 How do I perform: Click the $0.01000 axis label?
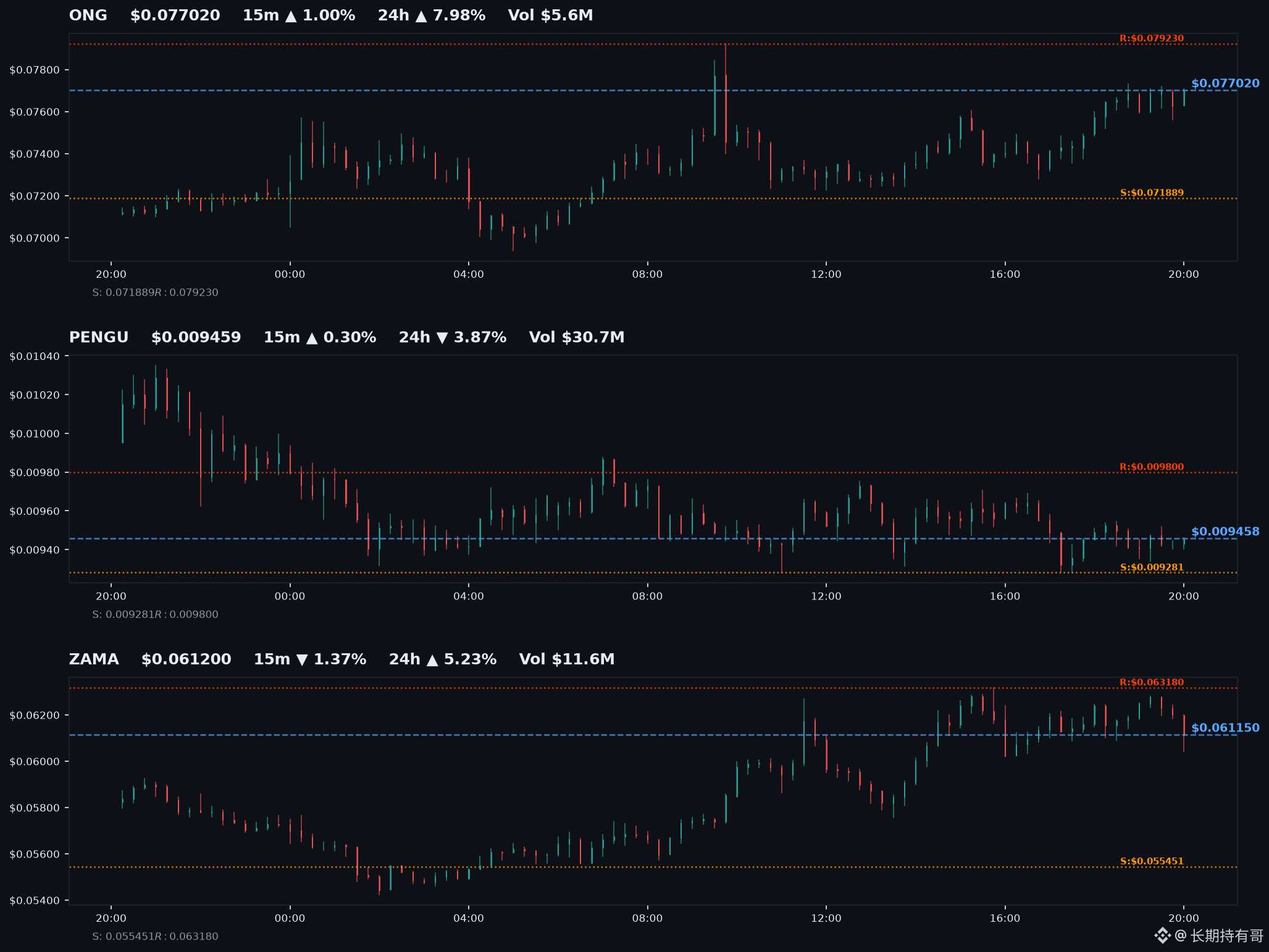coord(35,434)
